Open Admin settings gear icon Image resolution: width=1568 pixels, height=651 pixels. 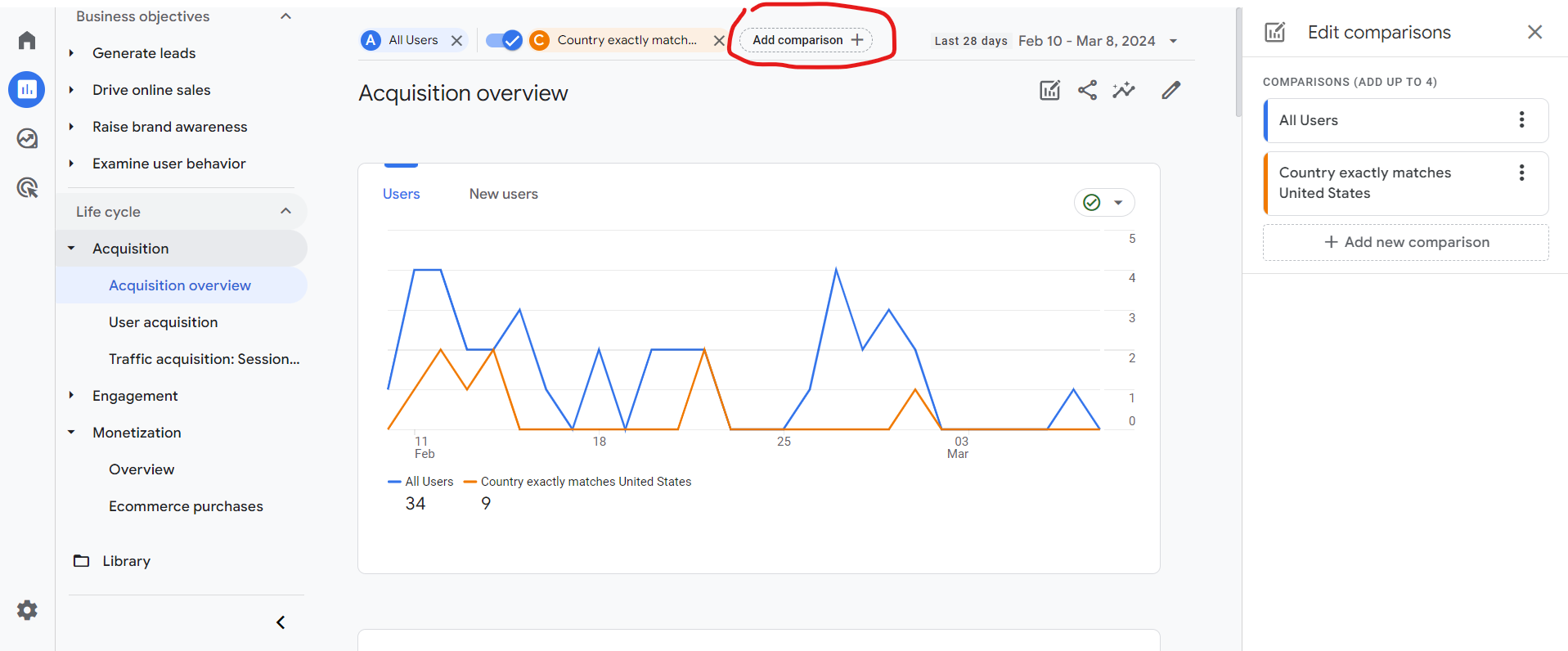pyautogui.click(x=27, y=610)
